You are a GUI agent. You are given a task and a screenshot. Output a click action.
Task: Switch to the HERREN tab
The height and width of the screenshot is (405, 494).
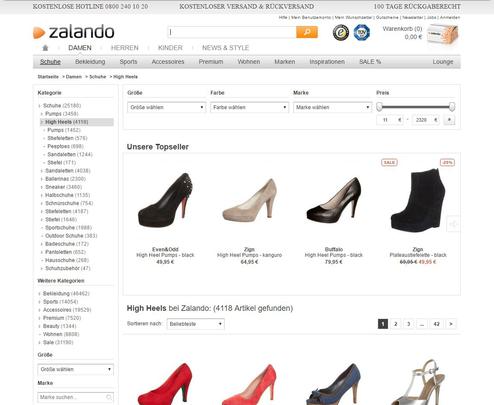[124, 48]
